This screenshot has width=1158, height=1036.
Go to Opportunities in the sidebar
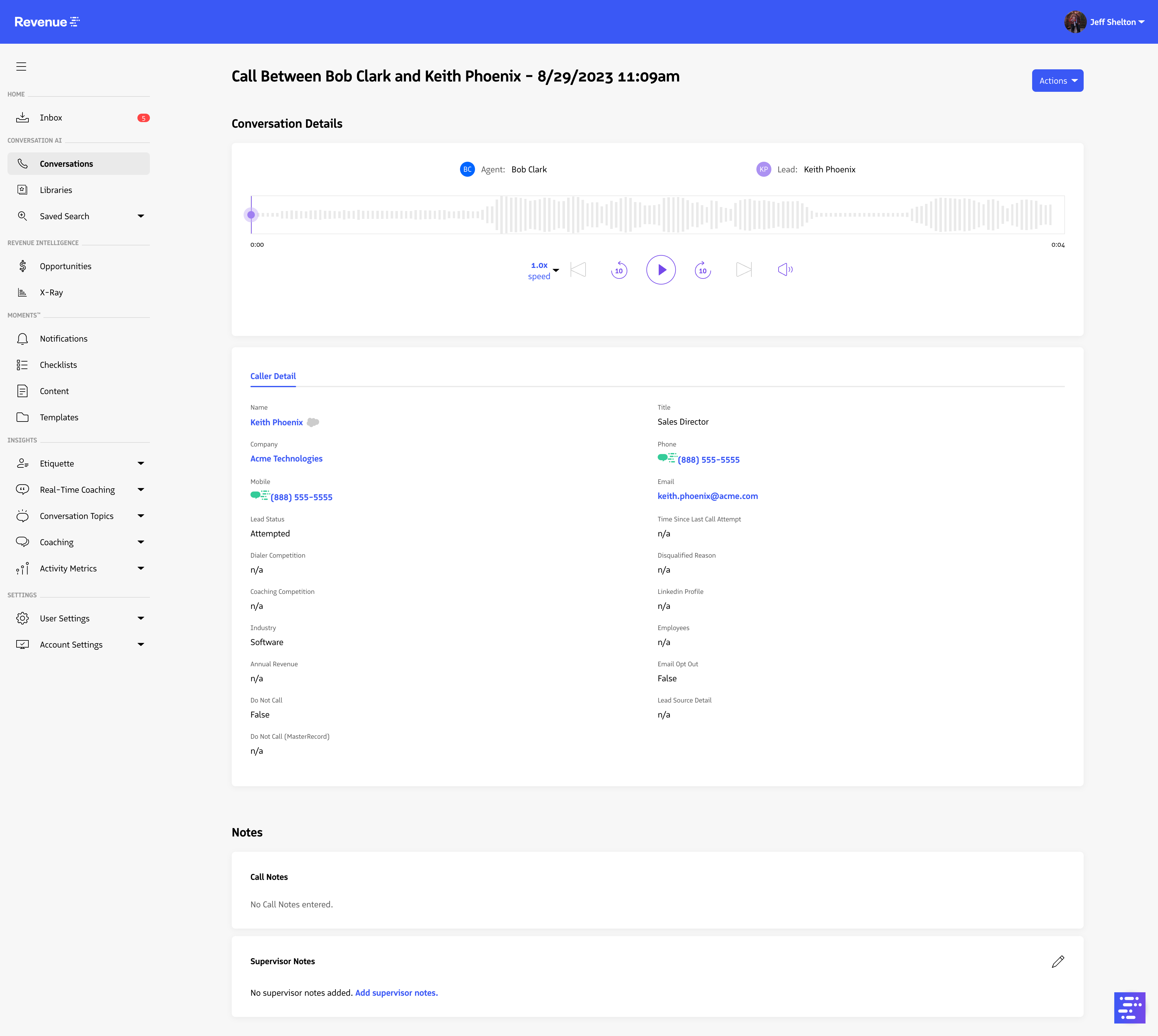[66, 266]
